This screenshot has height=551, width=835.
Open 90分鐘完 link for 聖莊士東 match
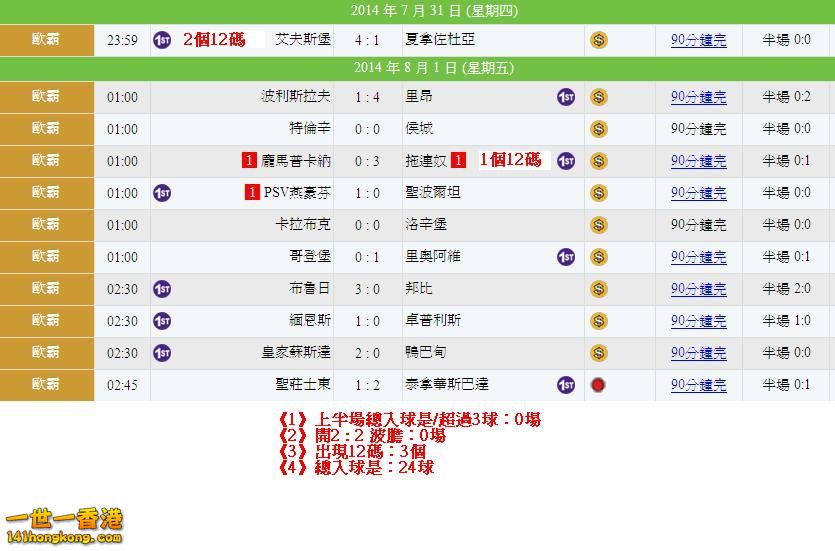(x=698, y=385)
